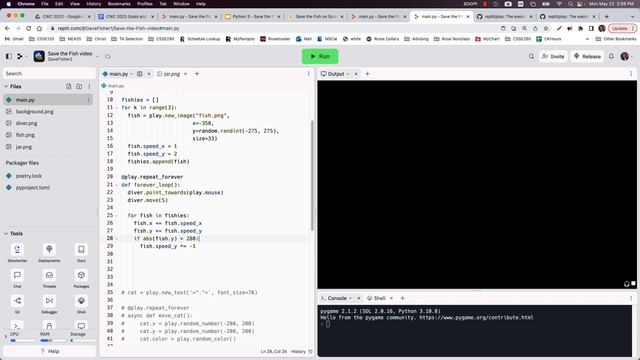Open the Docs tool
Image resolution: width=640 pixels, height=360 pixels.
click(x=81, y=253)
